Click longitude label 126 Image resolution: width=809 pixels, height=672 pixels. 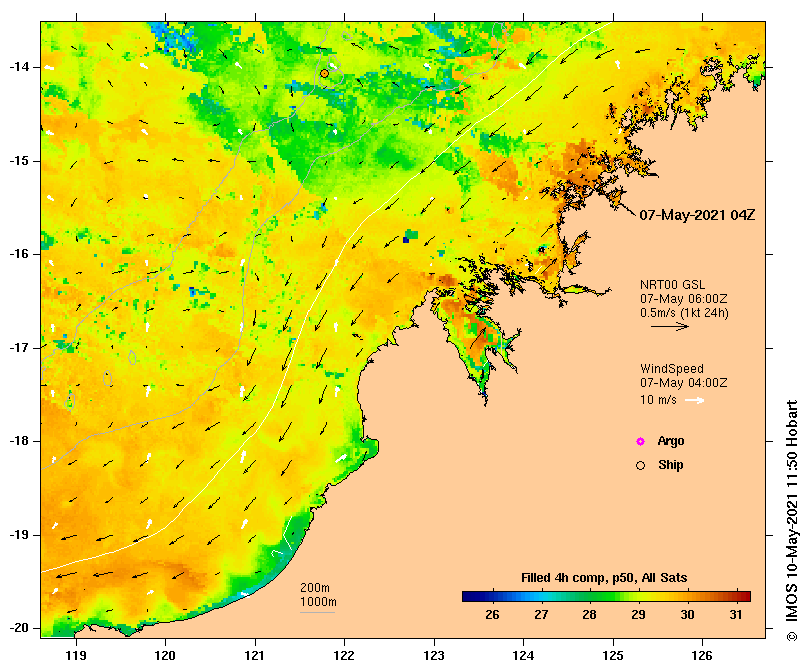702,656
